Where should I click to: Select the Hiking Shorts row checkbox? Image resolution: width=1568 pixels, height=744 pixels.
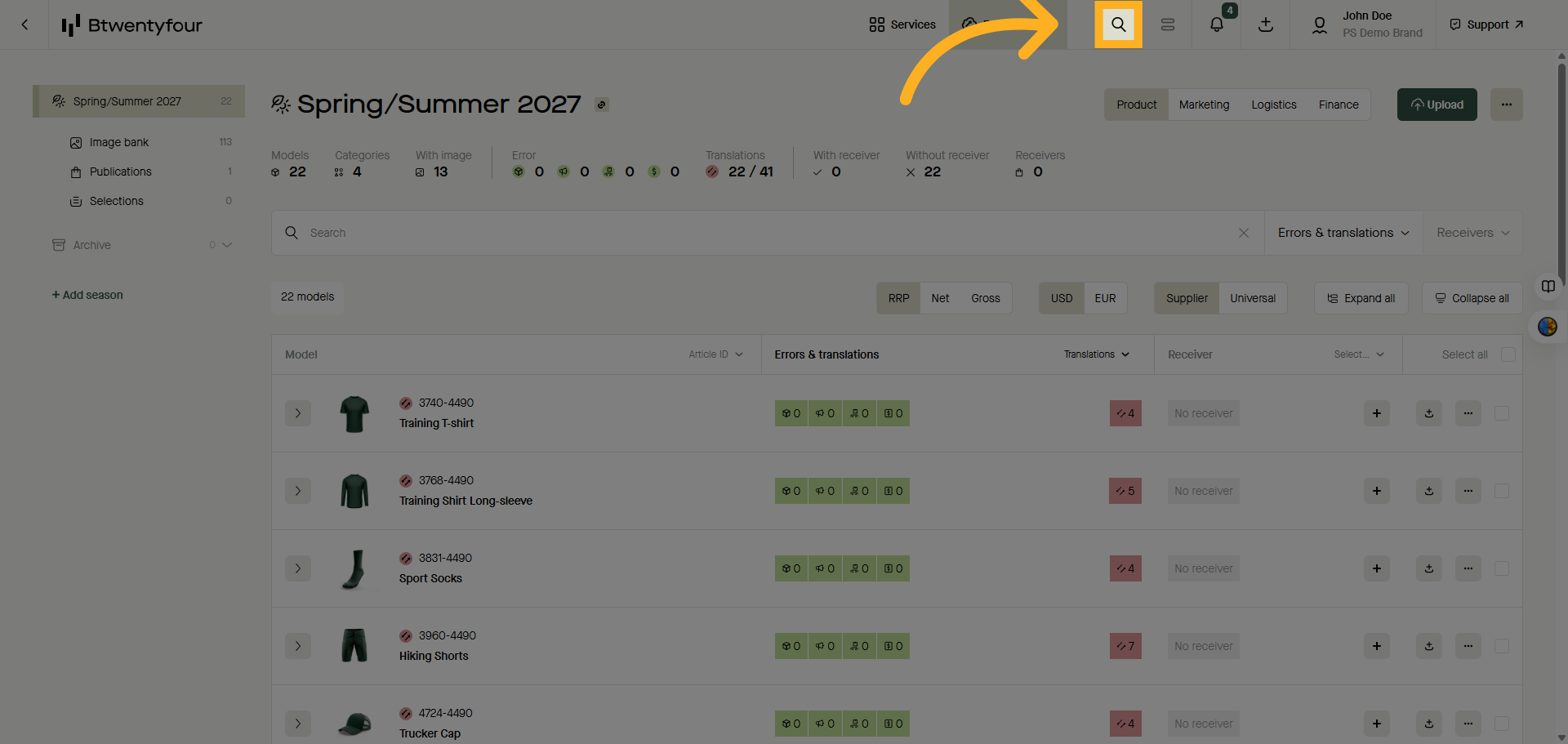(x=1502, y=646)
